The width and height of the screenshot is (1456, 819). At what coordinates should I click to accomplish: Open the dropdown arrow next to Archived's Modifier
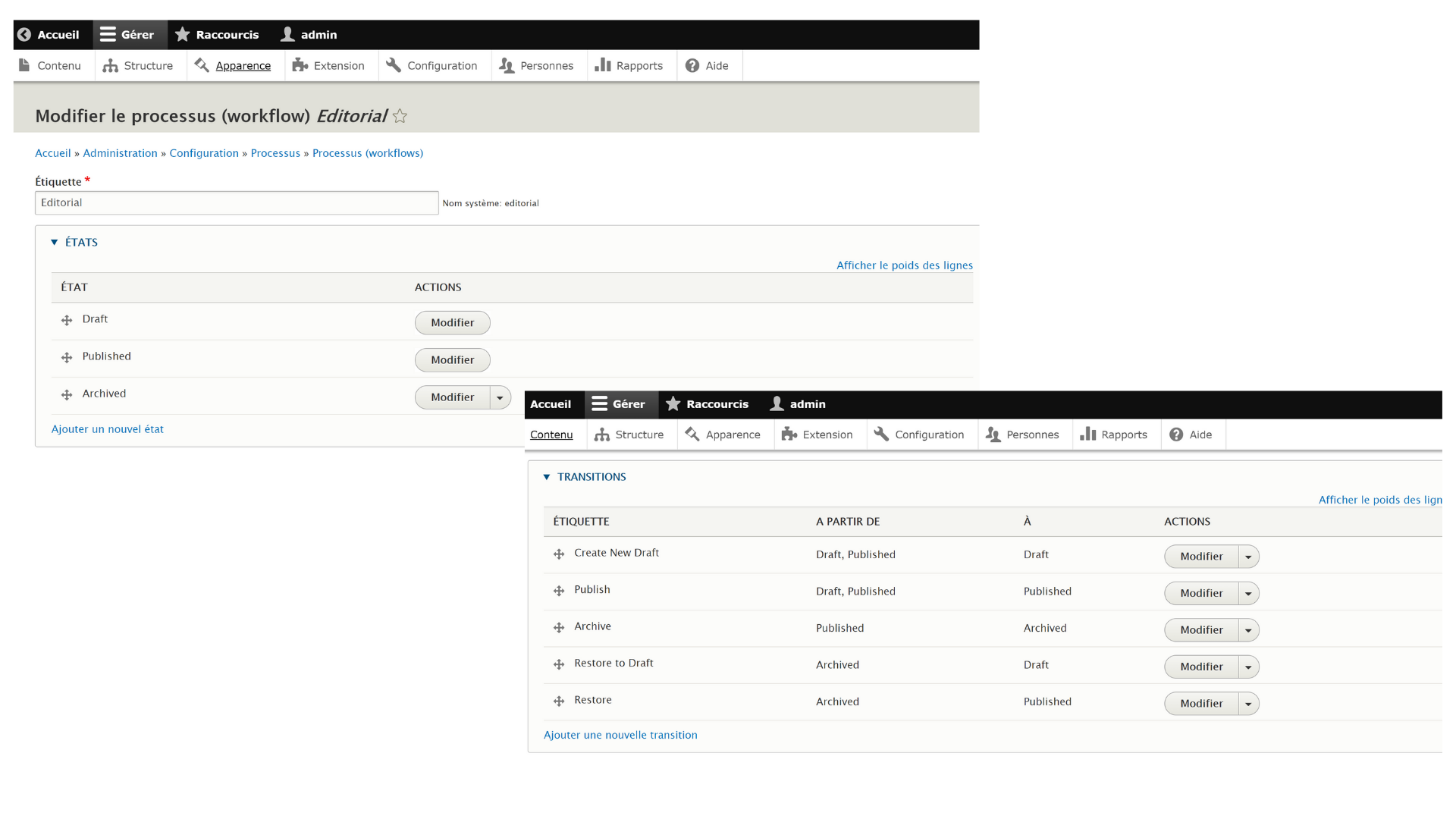[500, 397]
